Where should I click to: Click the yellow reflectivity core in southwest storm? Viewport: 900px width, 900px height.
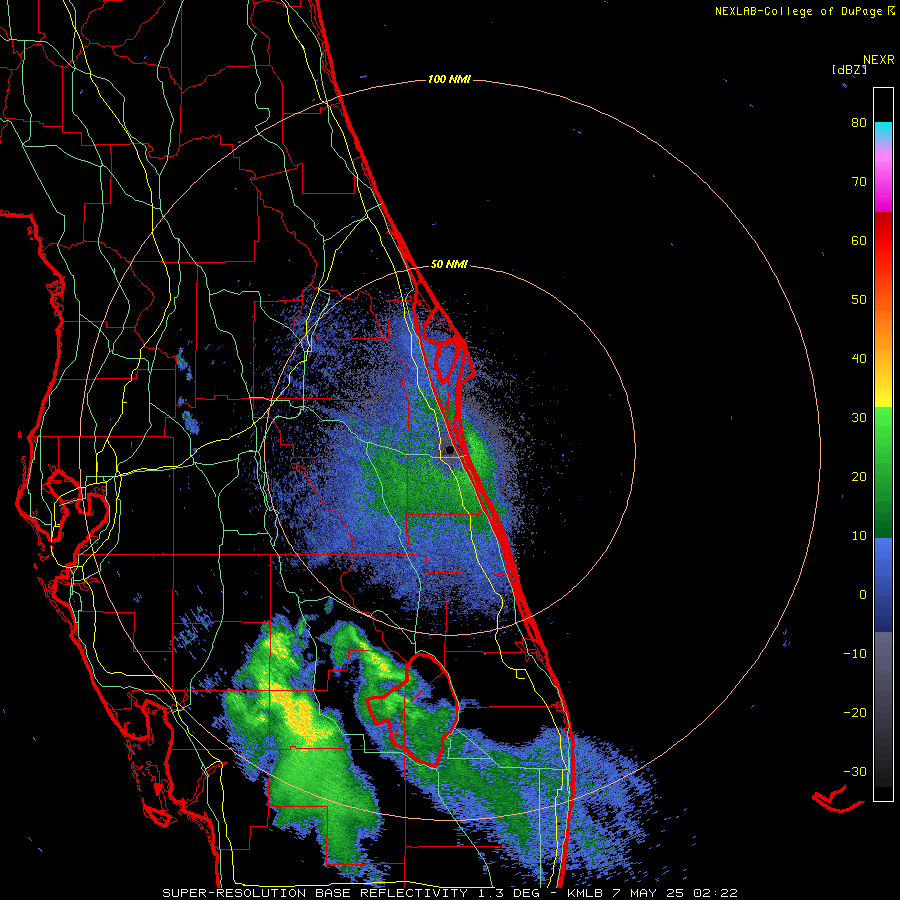298,715
